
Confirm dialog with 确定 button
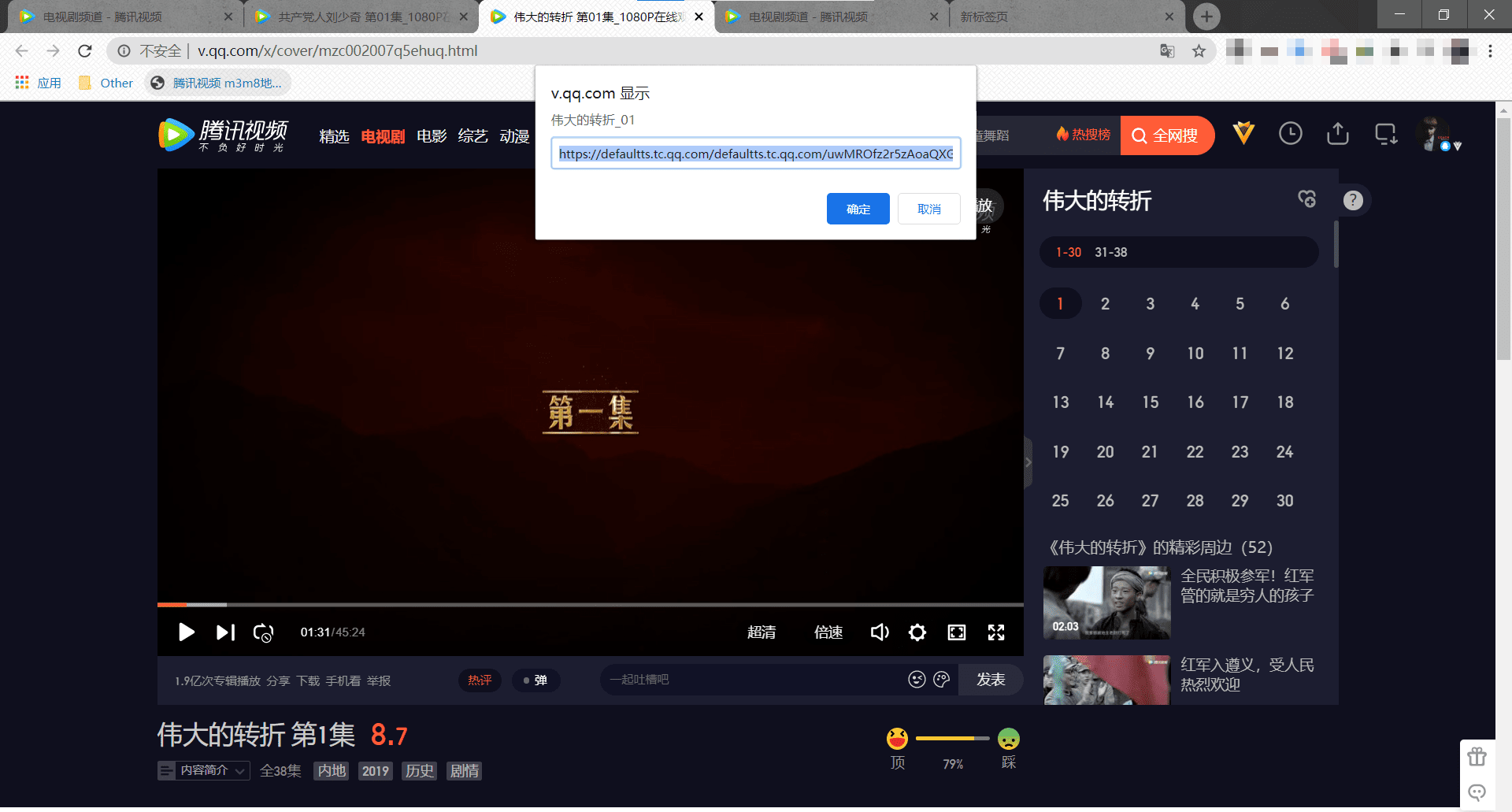858,209
